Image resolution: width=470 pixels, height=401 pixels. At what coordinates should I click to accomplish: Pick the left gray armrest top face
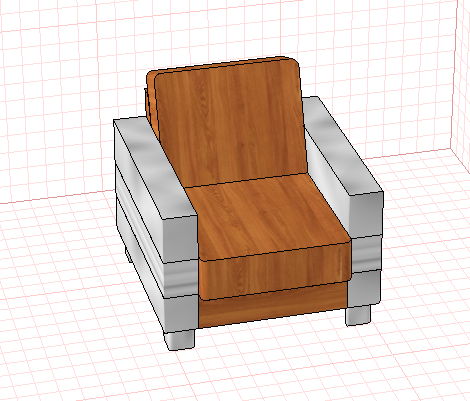point(155,168)
